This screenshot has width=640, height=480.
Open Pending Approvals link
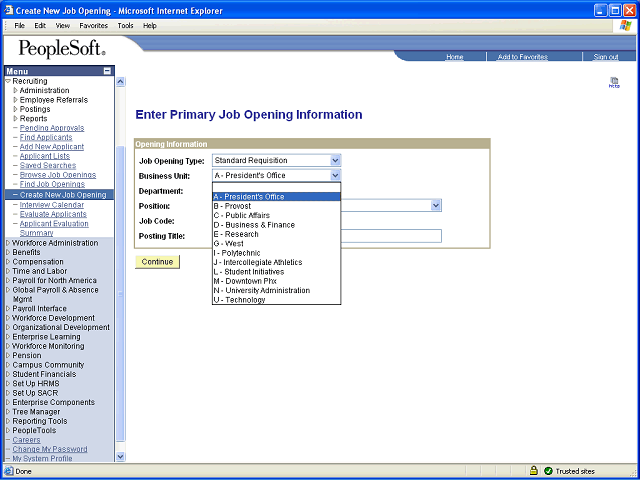pyautogui.click(x=52, y=128)
